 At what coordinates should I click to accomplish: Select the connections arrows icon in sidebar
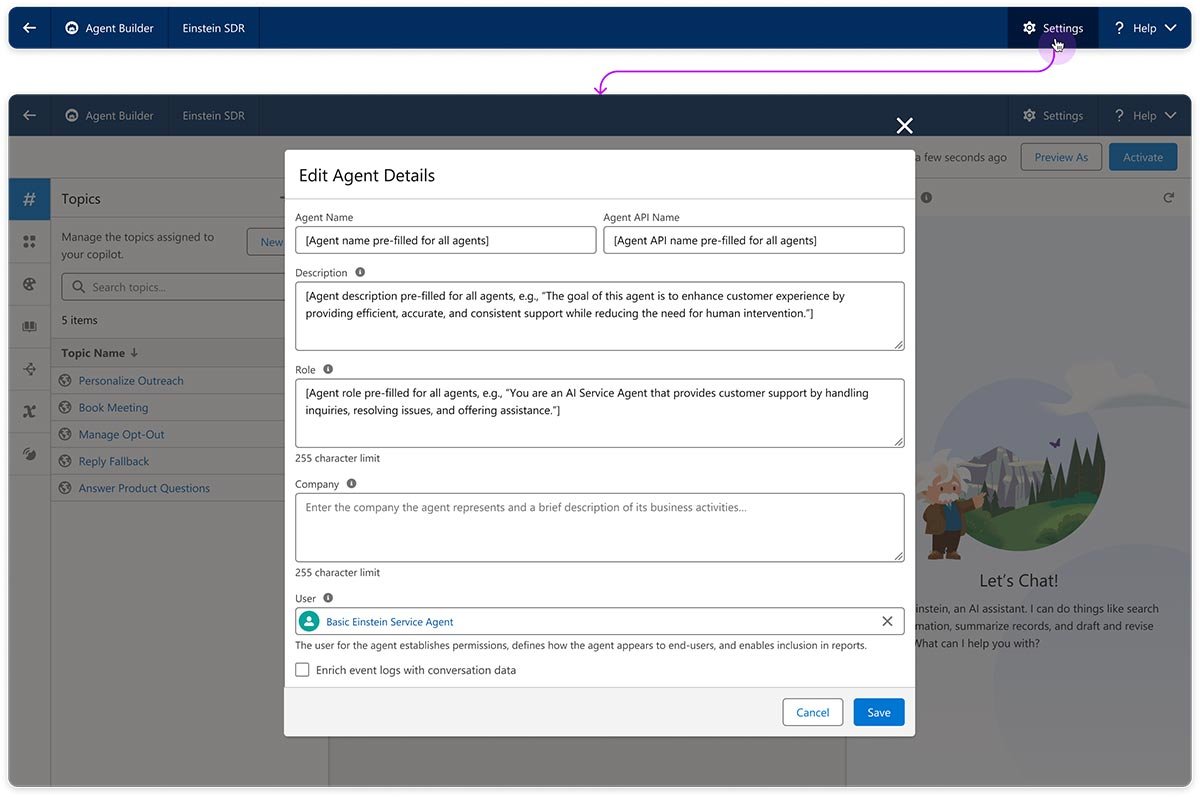(x=29, y=368)
